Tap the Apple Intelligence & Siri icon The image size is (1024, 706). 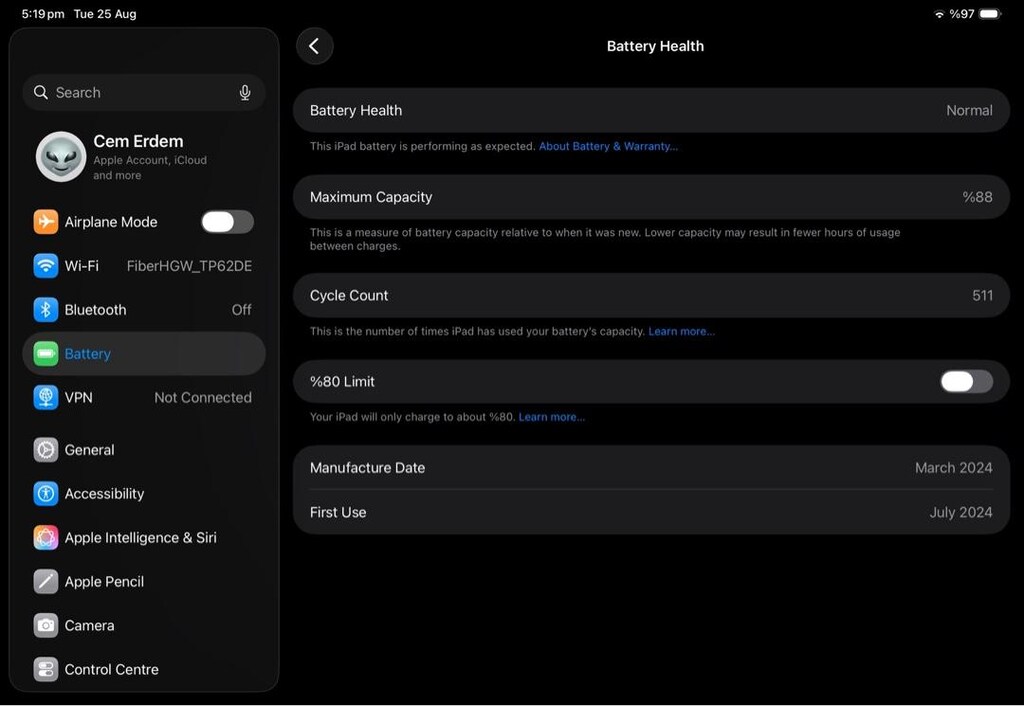point(46,538)
